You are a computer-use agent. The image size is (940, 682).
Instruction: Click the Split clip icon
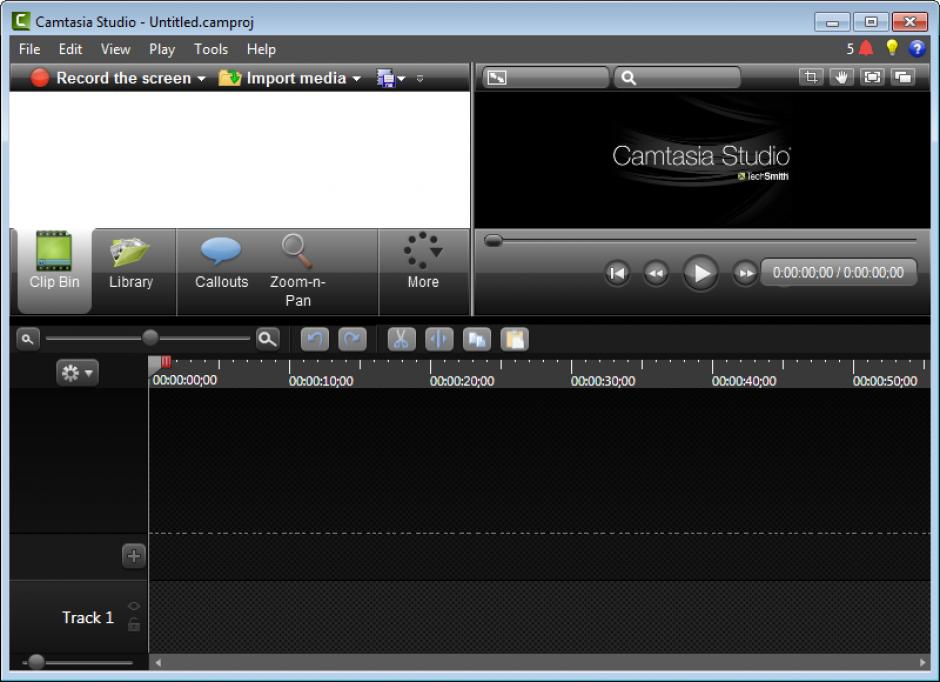tap(439, 339)
